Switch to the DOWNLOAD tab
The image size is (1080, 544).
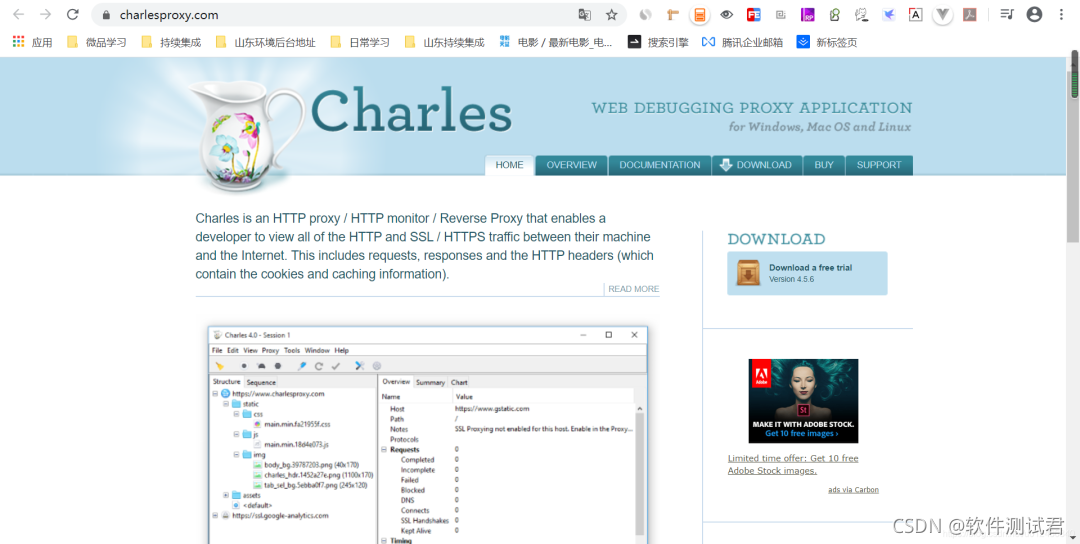[x=756, y=165]
